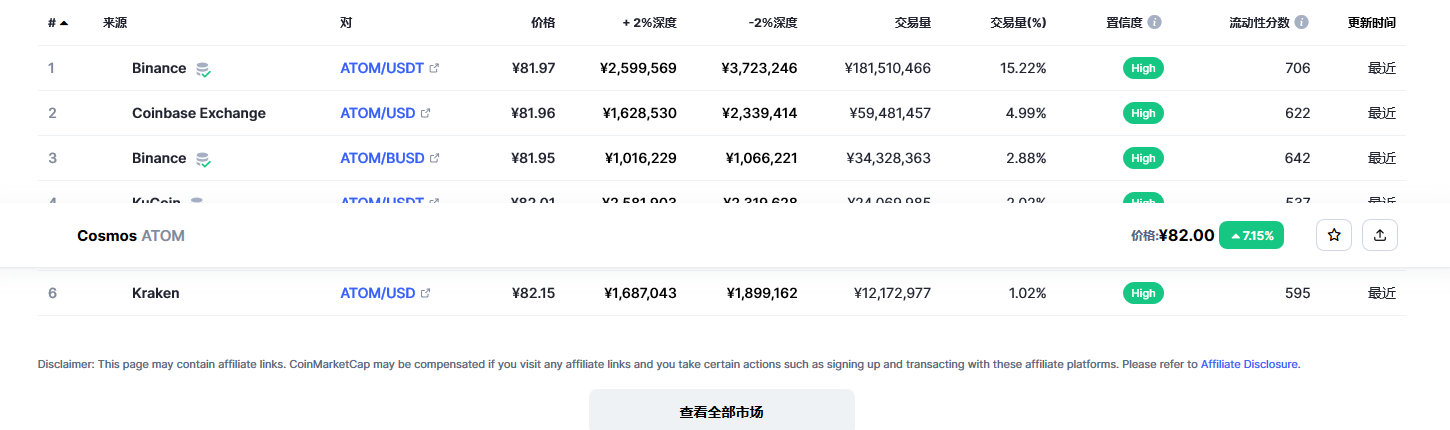The image size is (1450, 430).
Task: Click the external link icon in the Coinbase Exchange row
Action: (425, 113)
